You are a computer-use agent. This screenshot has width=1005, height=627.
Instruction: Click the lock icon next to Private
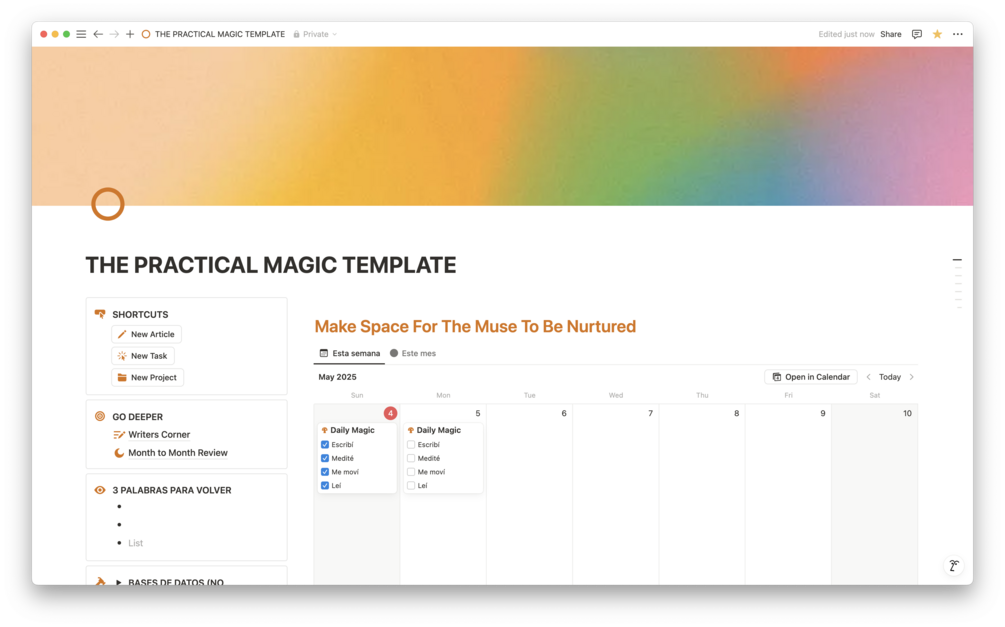296,34
